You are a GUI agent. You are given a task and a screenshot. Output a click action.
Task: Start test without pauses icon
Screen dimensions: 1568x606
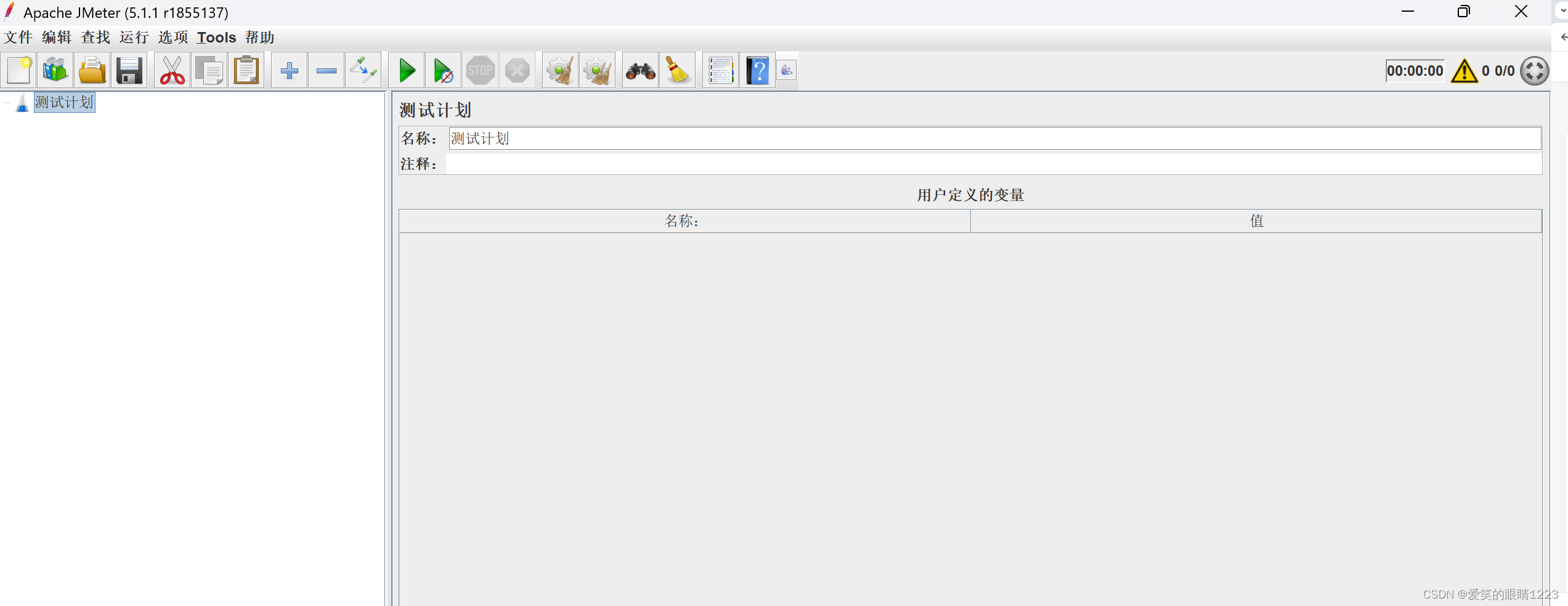point(444,71)
